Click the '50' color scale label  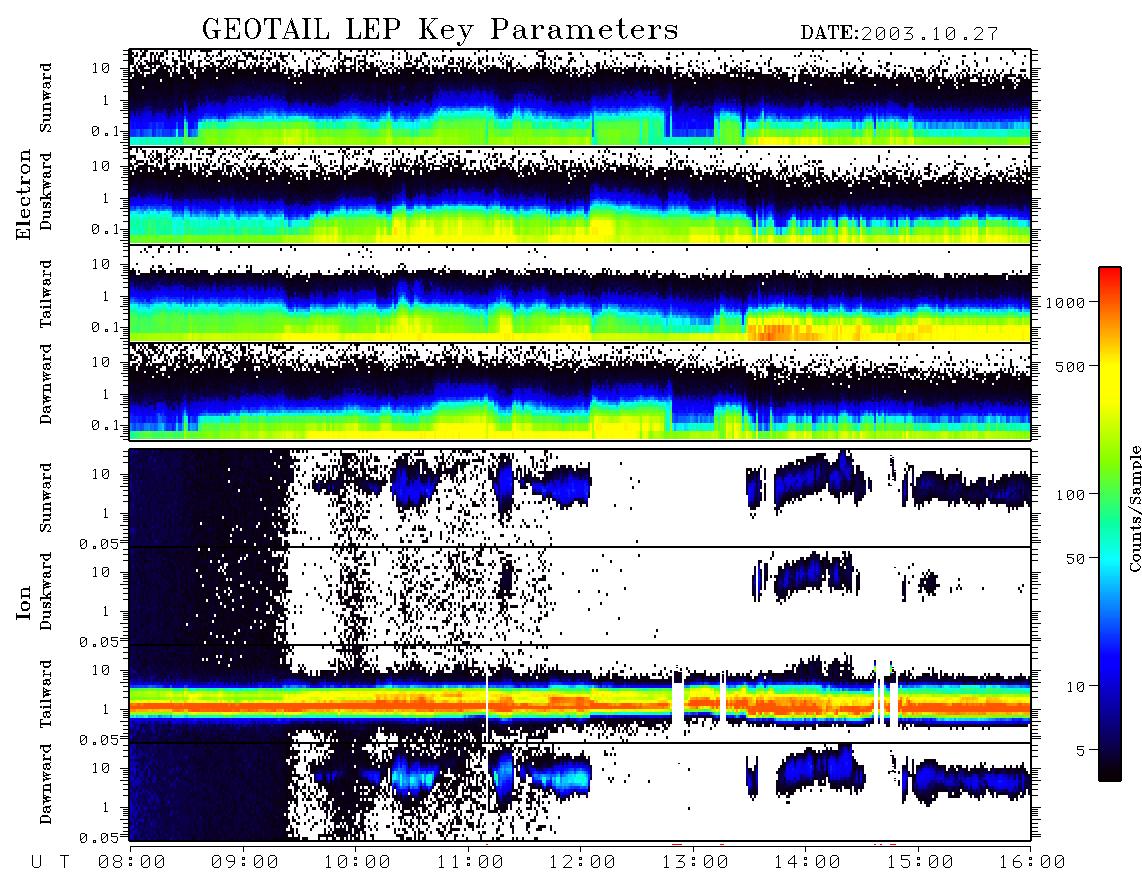1075,559
